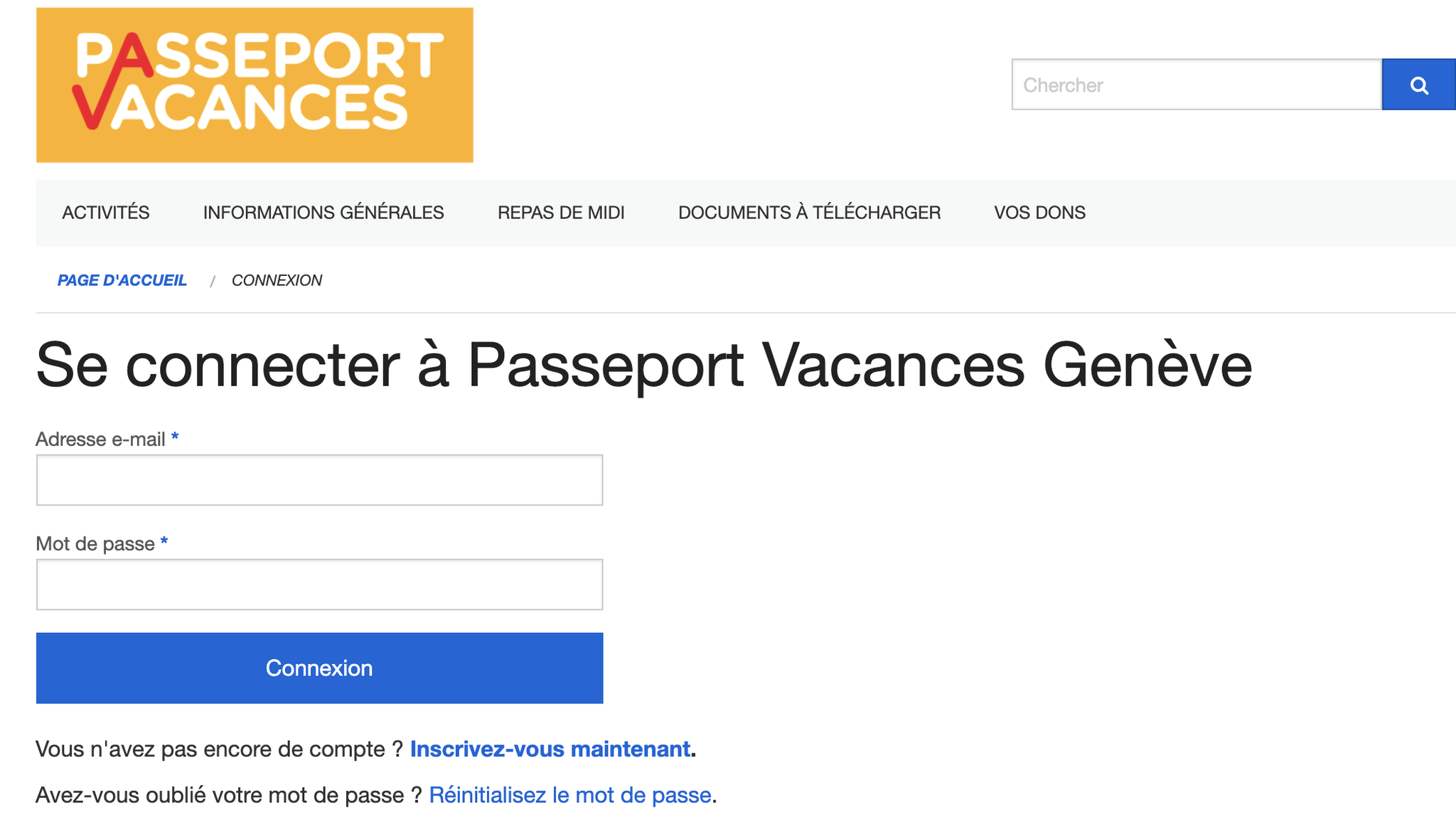This screenshot has width=1456, height=827.
Task: Submit with the blue Connexion button
Action: (319, 668)
